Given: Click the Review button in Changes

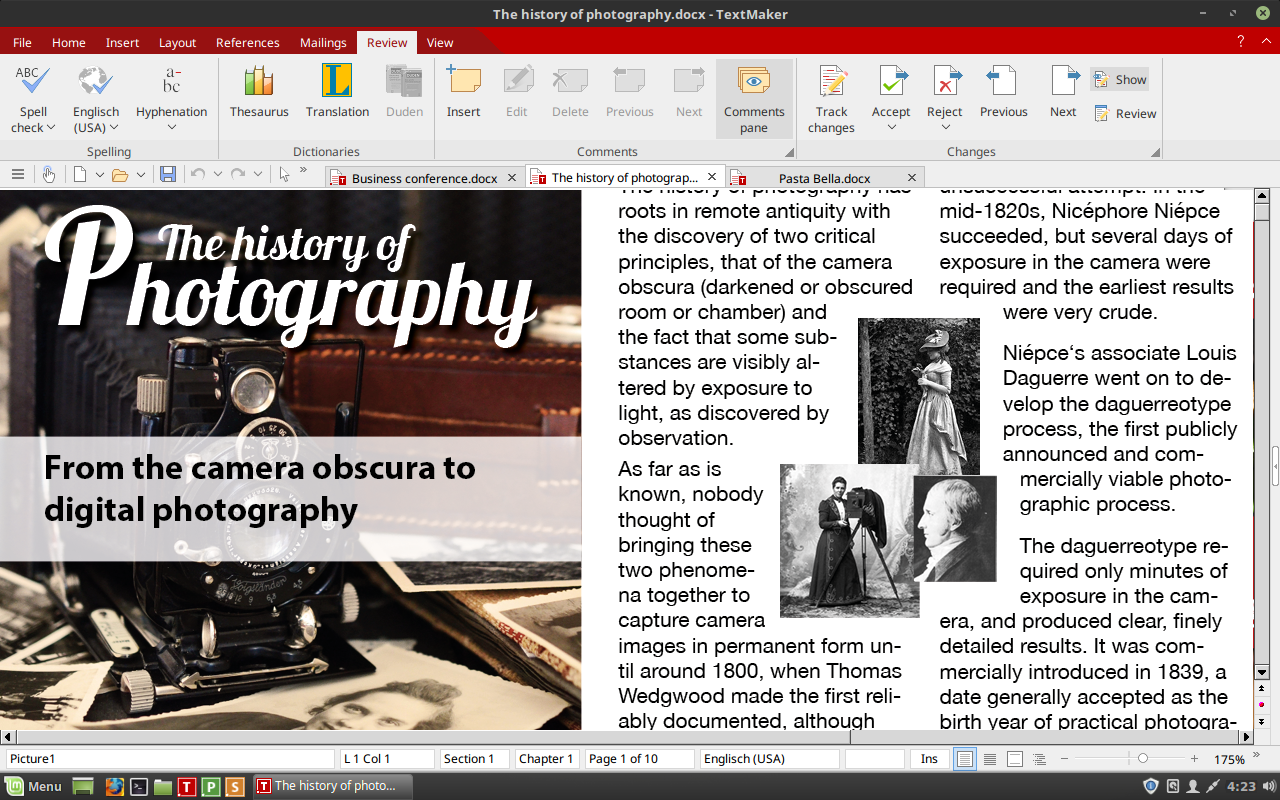Looking at the screenshot, I should [x=1126, y=114].
